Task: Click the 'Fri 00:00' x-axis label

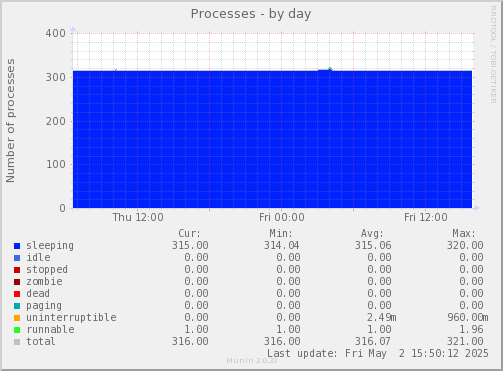Action: pos(282,217)
